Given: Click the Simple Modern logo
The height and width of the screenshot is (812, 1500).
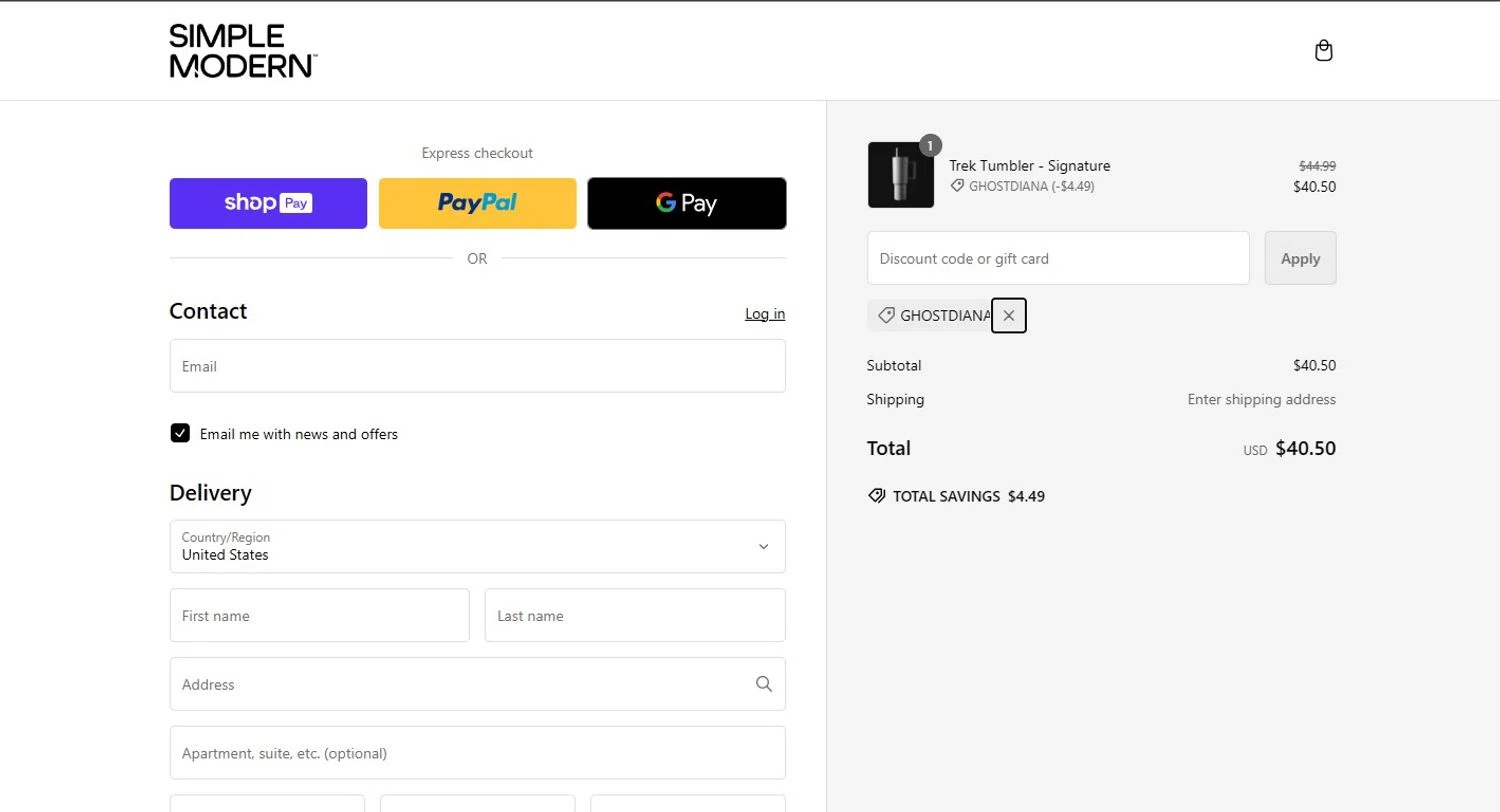Looking at the screenshot, I should pyautogui.click(x=243, y=51).
